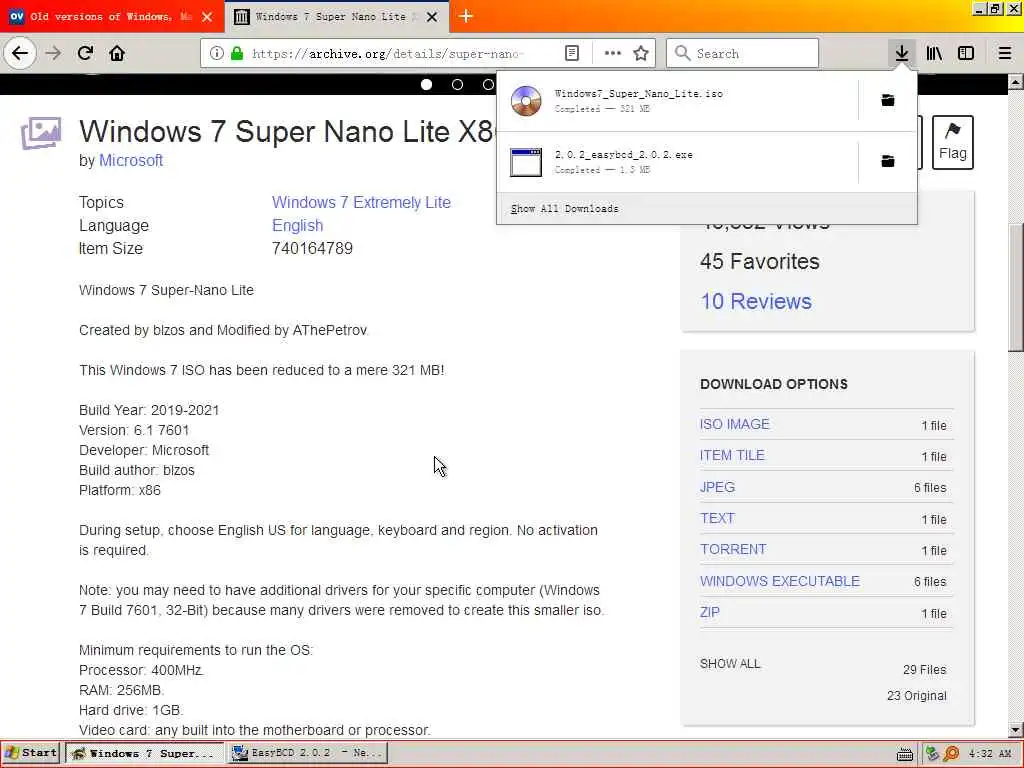Open the browser home page
Viewport: 1024px width, 768px height.
[117, 53]
